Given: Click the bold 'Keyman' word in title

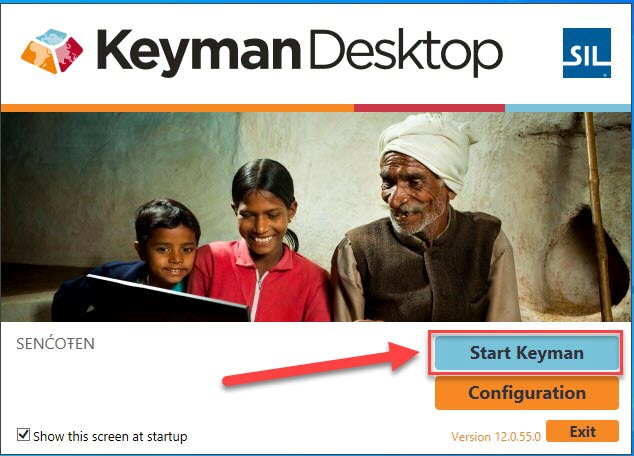Looking at the screenshot, I should [x=199, y=51].
